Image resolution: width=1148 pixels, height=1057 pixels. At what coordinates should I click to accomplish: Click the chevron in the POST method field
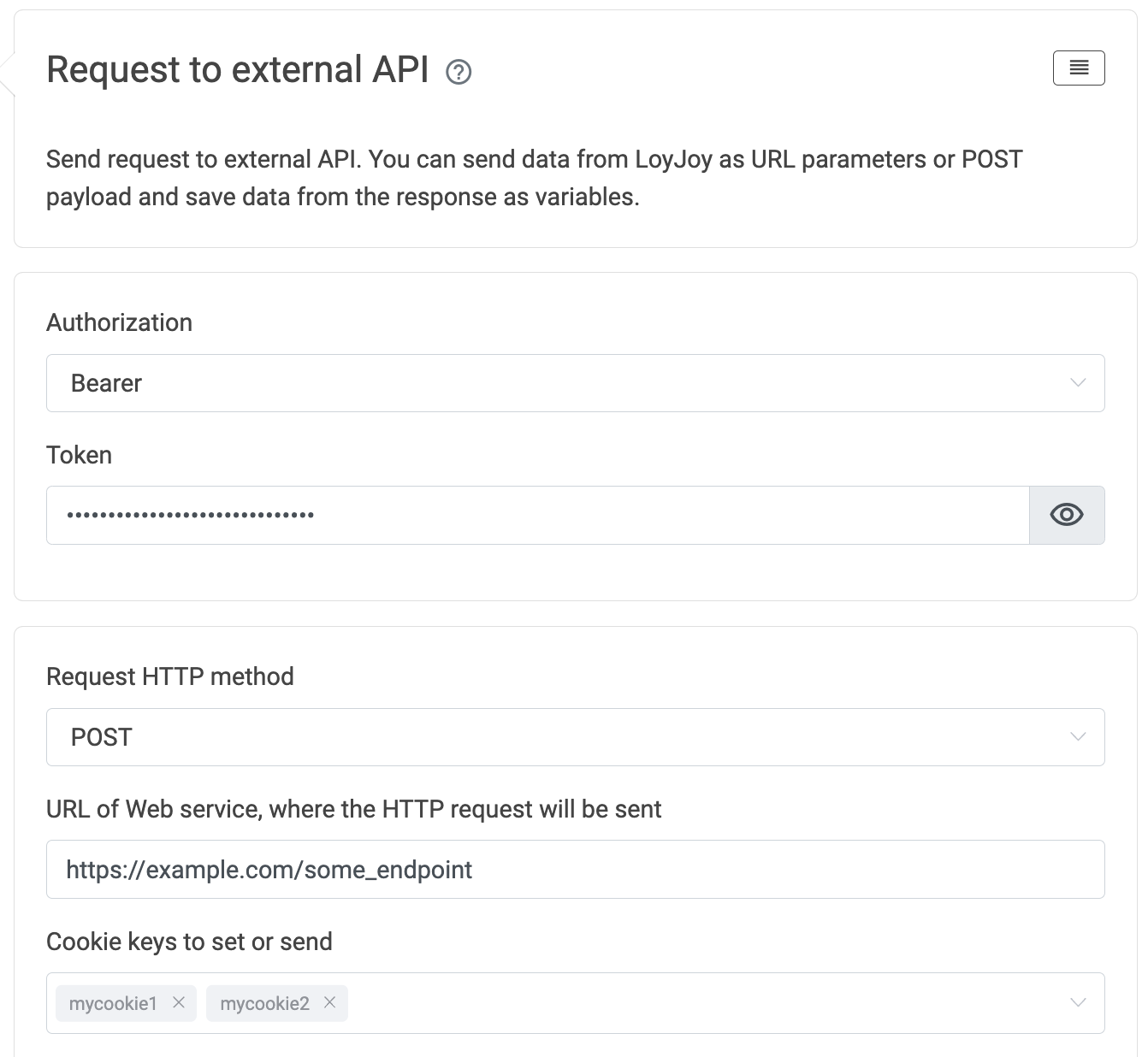[x=1078, y=736]
